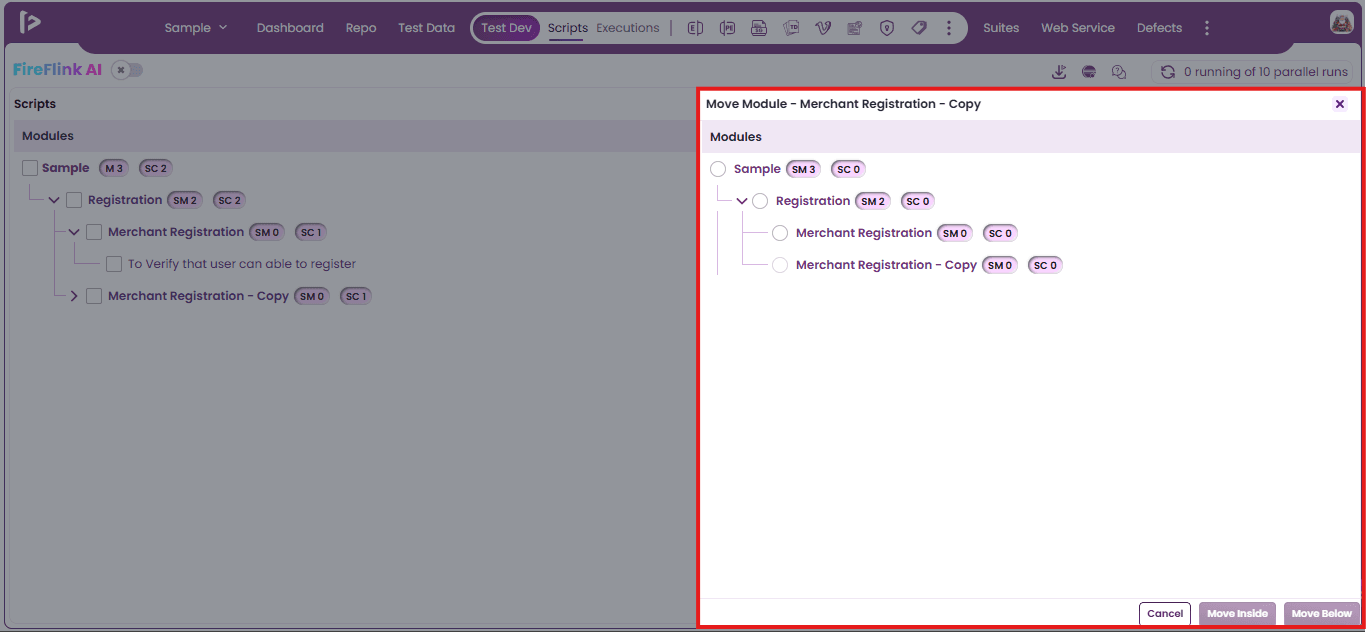
Task: Click Sample module name in Scripts tree
Action: 66,168
